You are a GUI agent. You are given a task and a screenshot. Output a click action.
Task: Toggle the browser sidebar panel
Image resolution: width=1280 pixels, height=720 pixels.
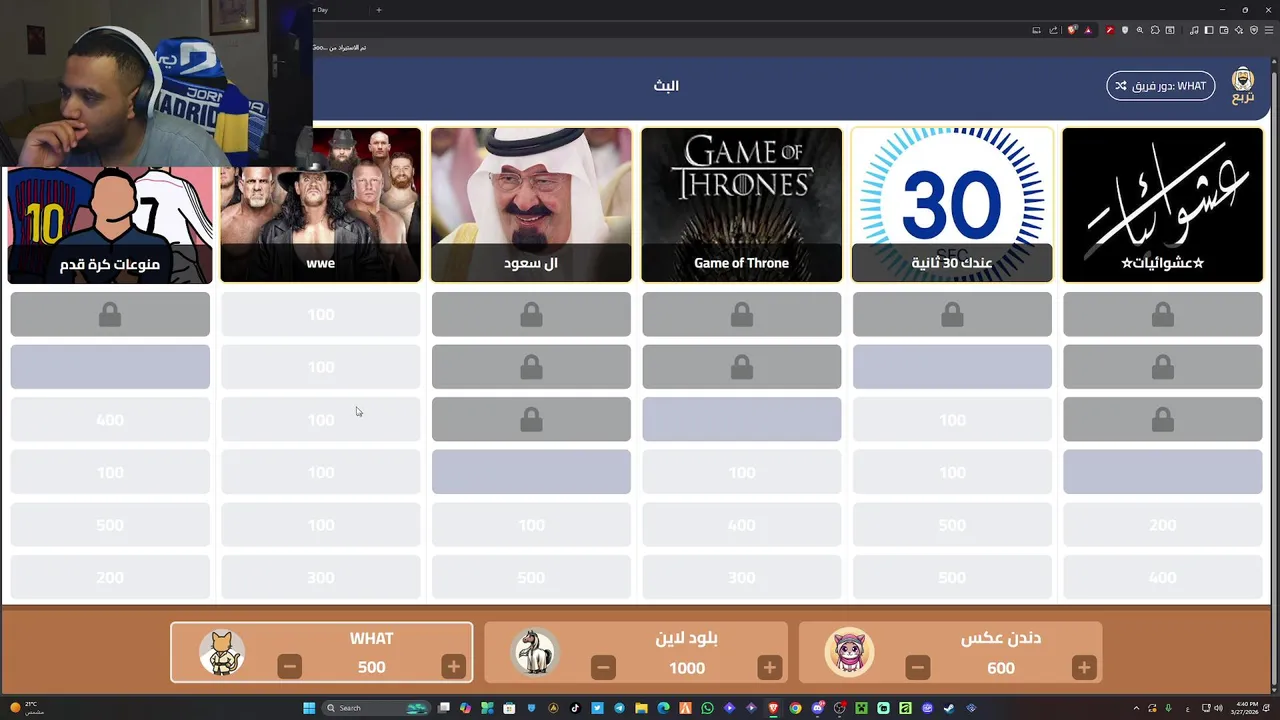1209,30
